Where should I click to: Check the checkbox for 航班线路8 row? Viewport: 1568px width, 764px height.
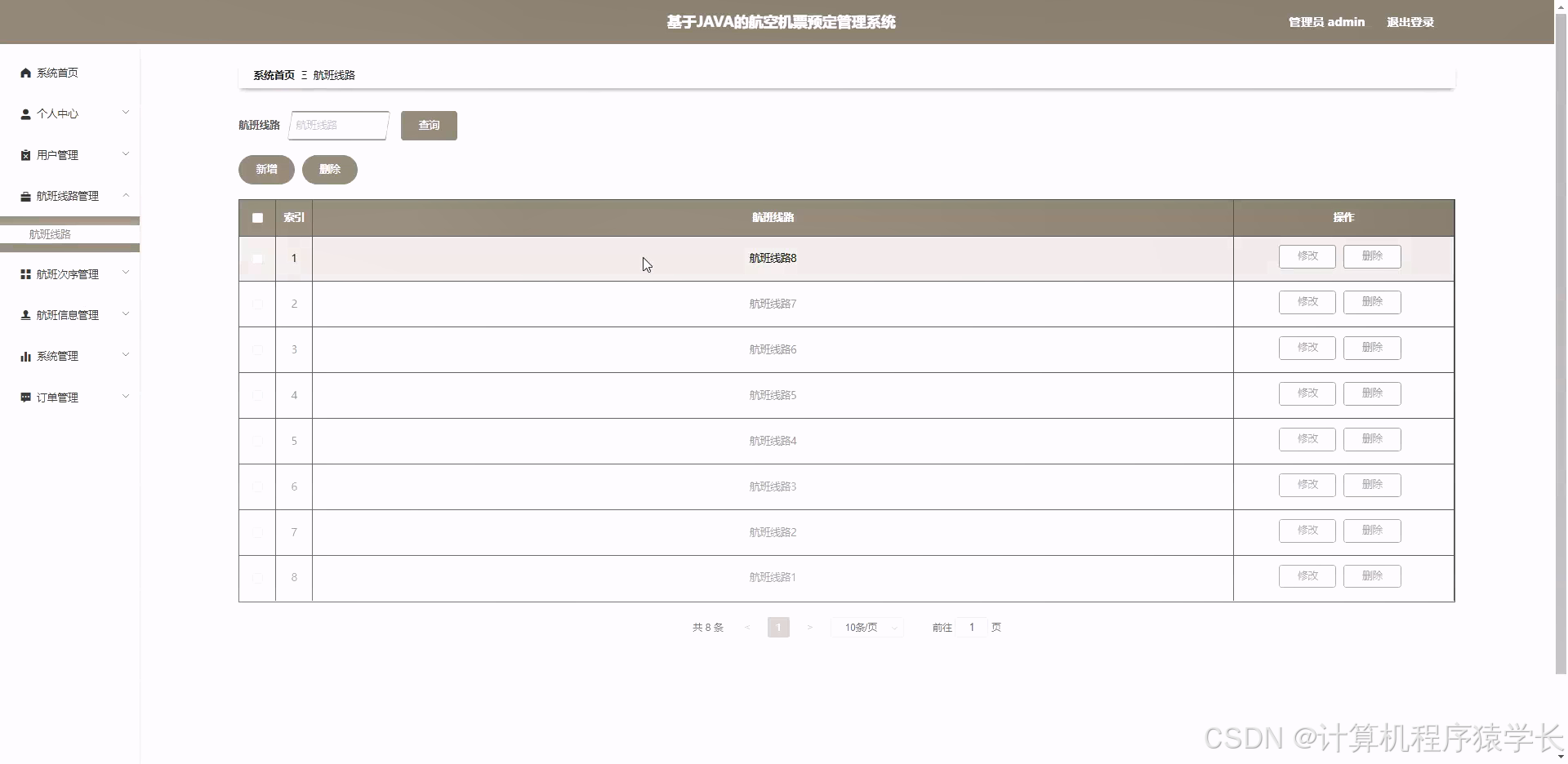pyautogui.click(x=256, y=259)
